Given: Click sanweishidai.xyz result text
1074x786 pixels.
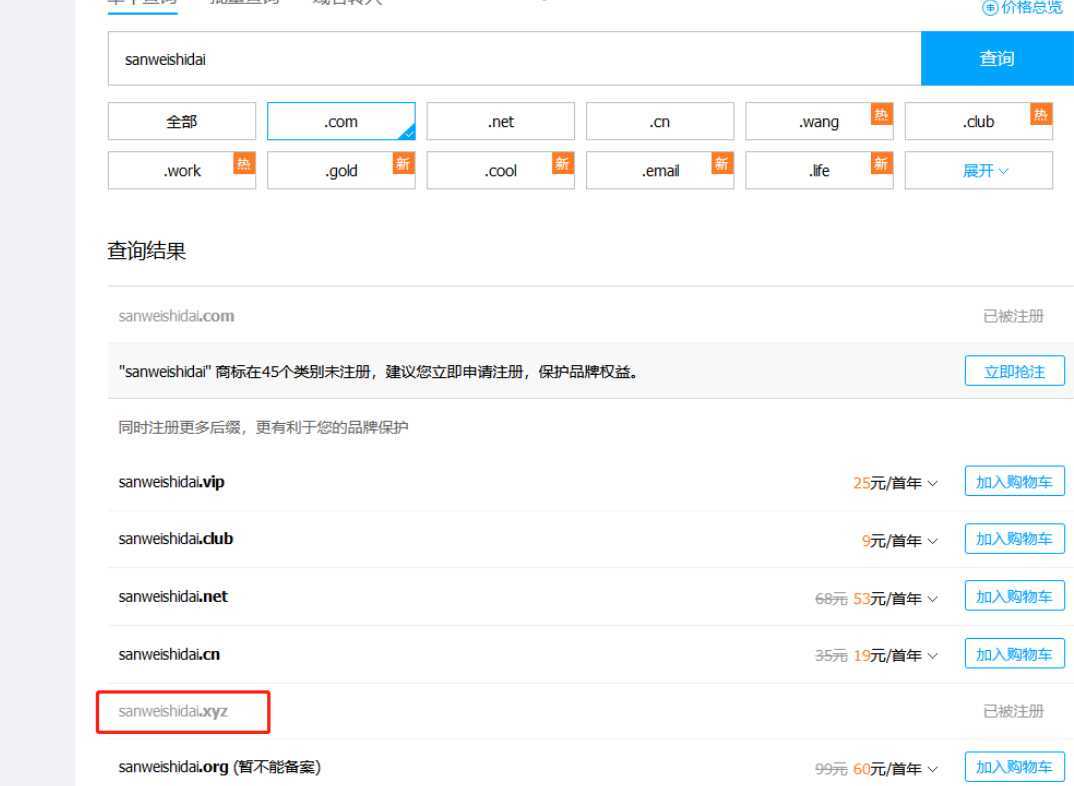Looking at the screenshot, I should click(x=173, y=711).
